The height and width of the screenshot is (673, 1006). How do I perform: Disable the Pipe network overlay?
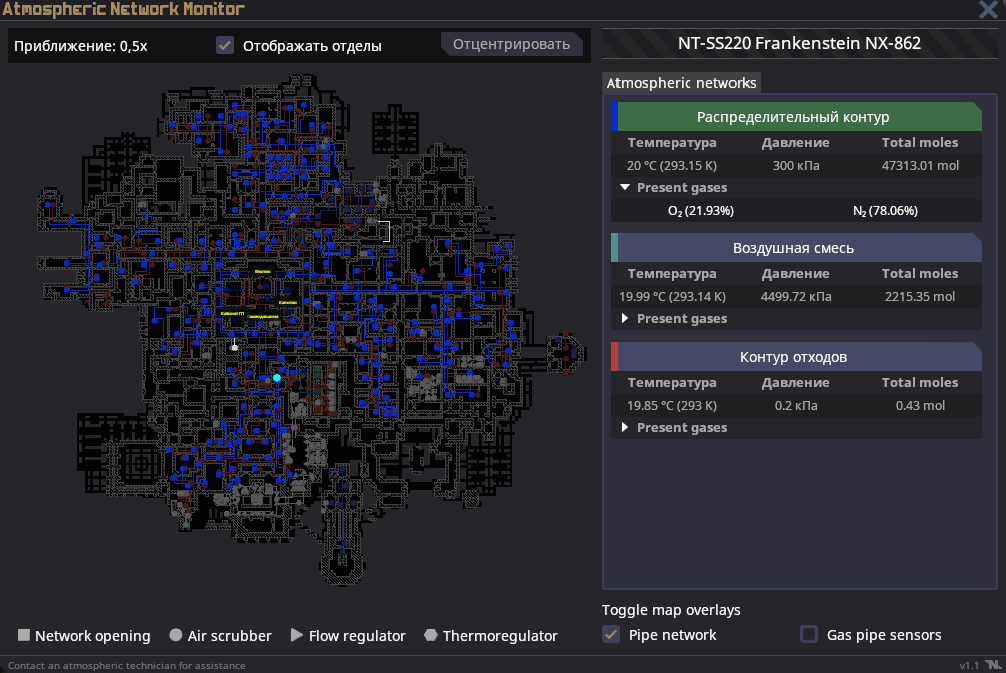[611, 634]
